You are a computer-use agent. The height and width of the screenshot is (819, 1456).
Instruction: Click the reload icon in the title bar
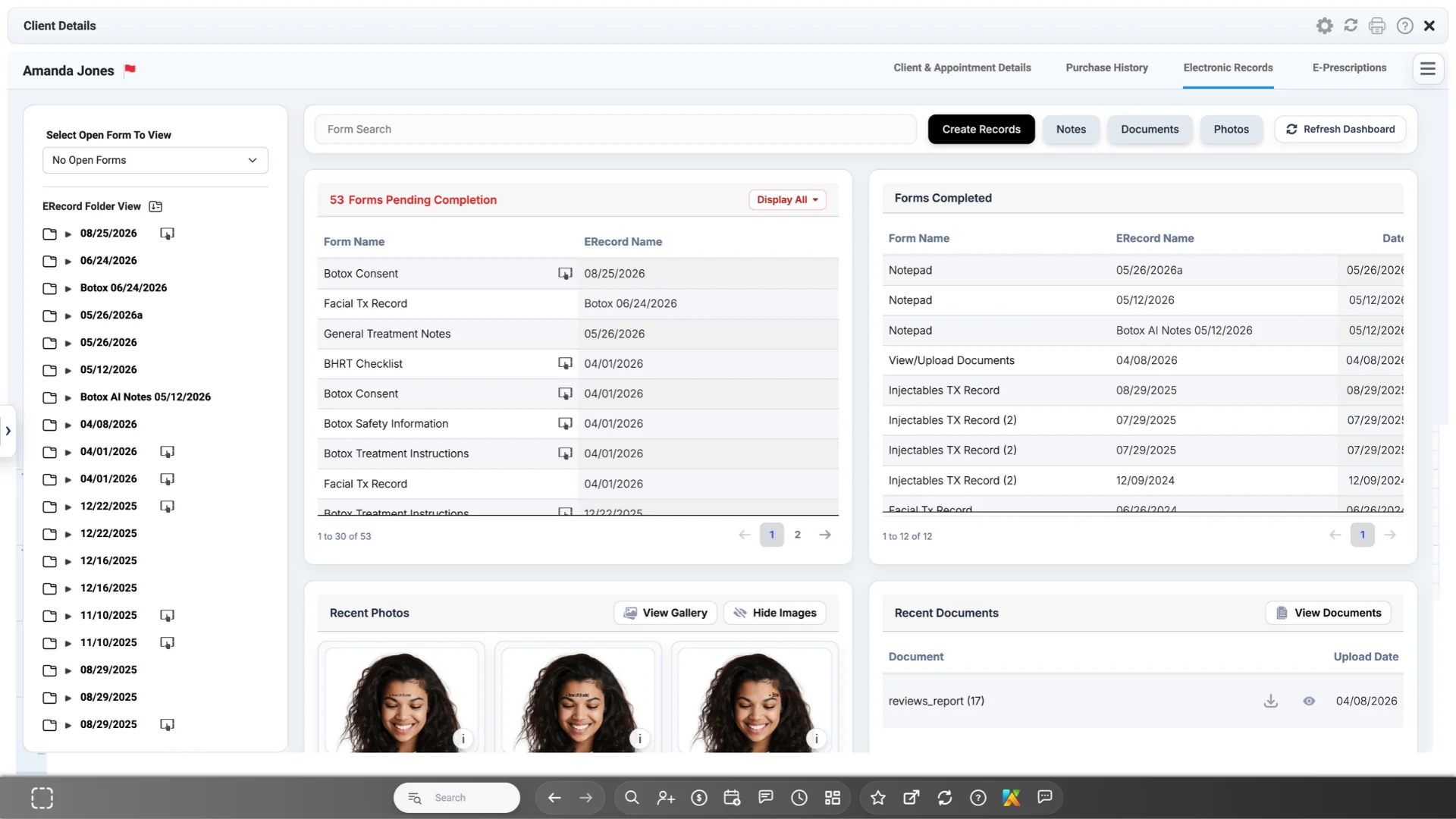(1351, 25)
